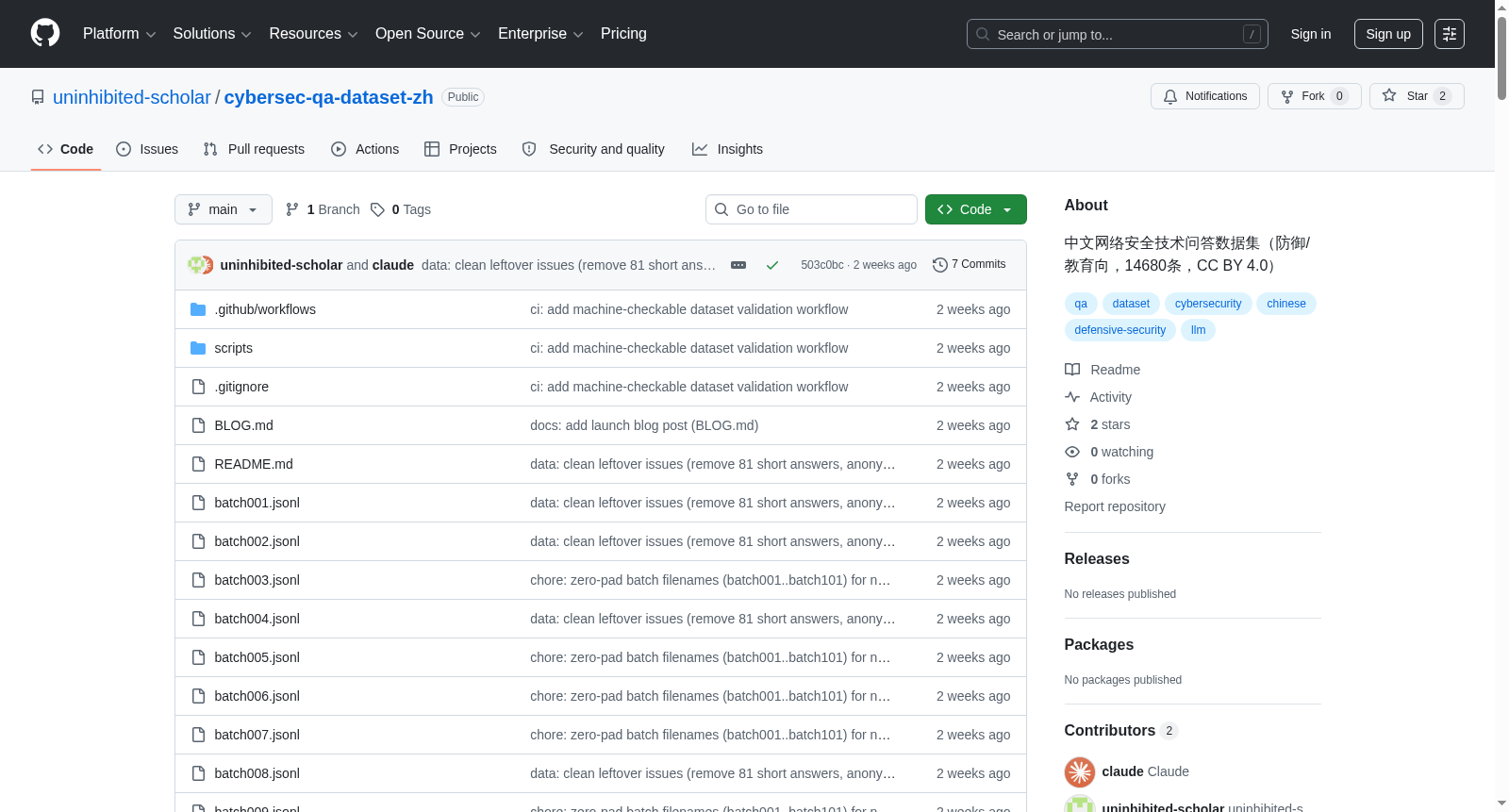Open the cybersec-qa-dataset-zh repository link

tap(328, 97)
